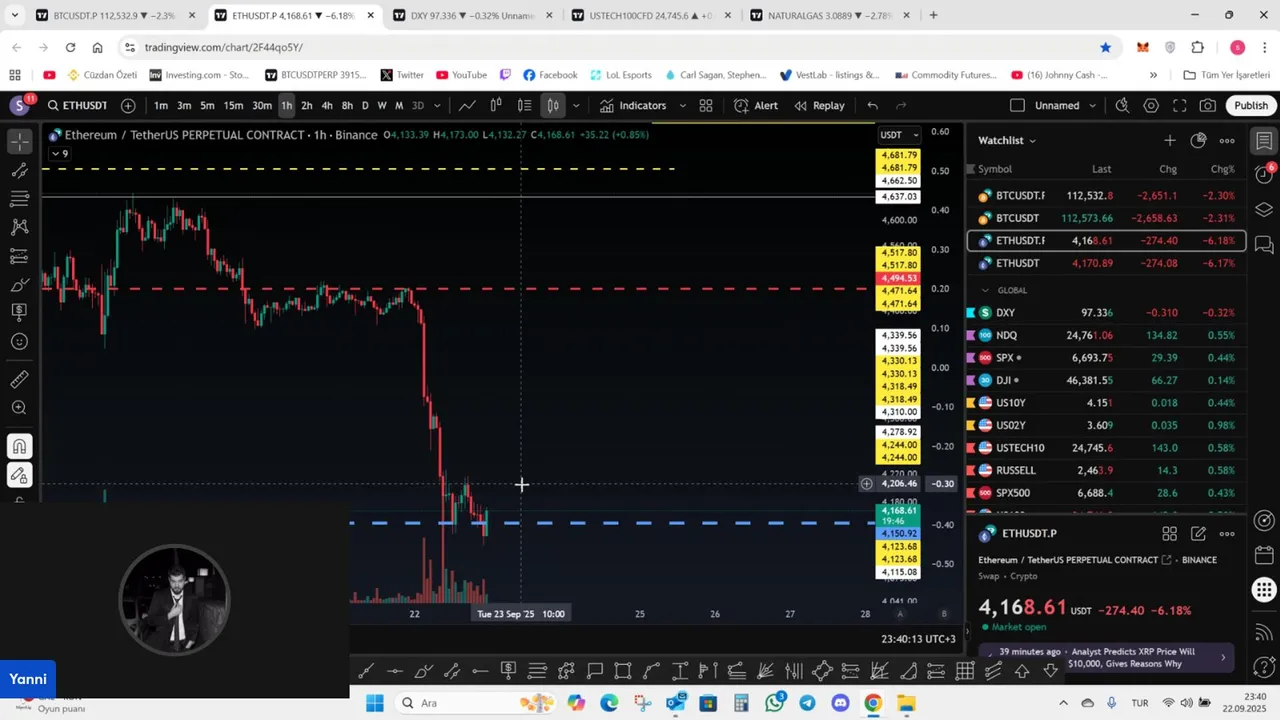Select RUSSELL in the watchlist
1280x720 pixels.
(x=1106, y=470)
